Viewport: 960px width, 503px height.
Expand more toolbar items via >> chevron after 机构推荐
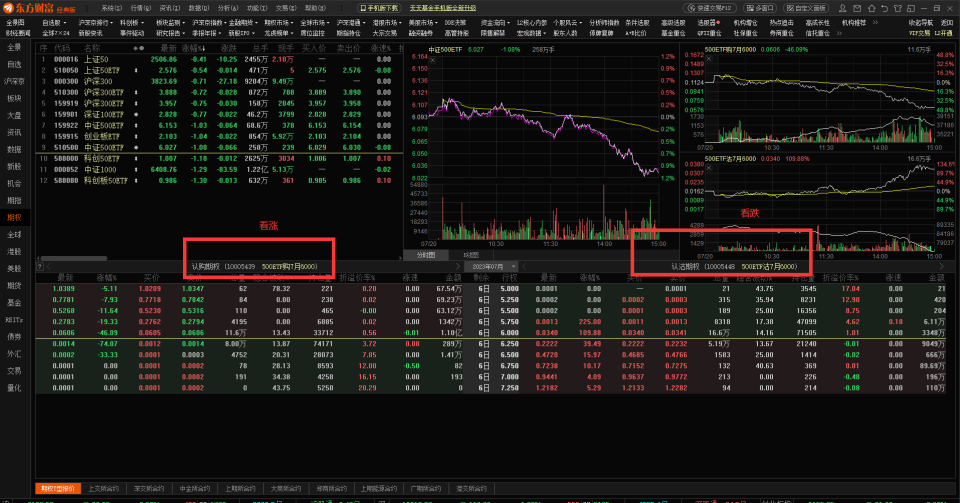(x=876, y=23)
